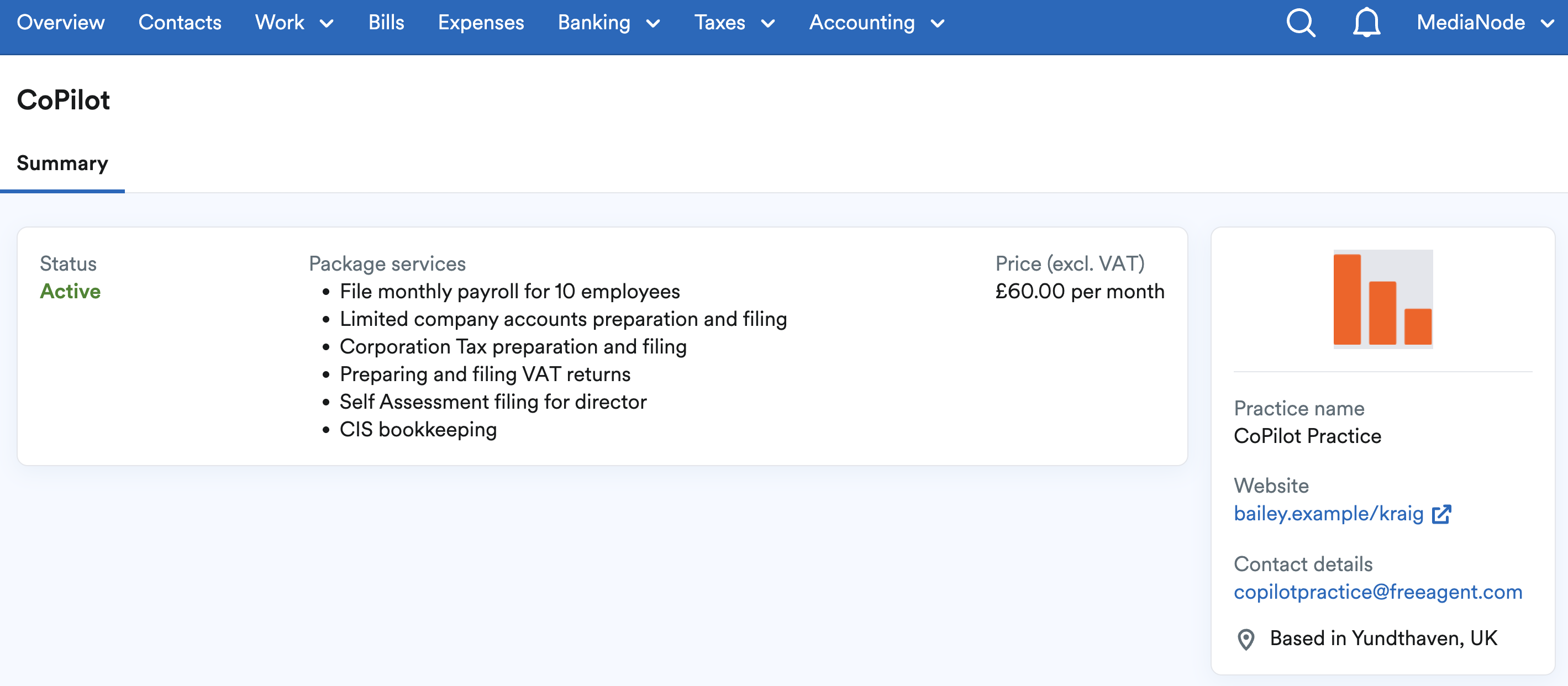Open the MediaNode account menu
Viewport: 1568px width, 686px height.
pyautogui.click(x=1485, y=23)
